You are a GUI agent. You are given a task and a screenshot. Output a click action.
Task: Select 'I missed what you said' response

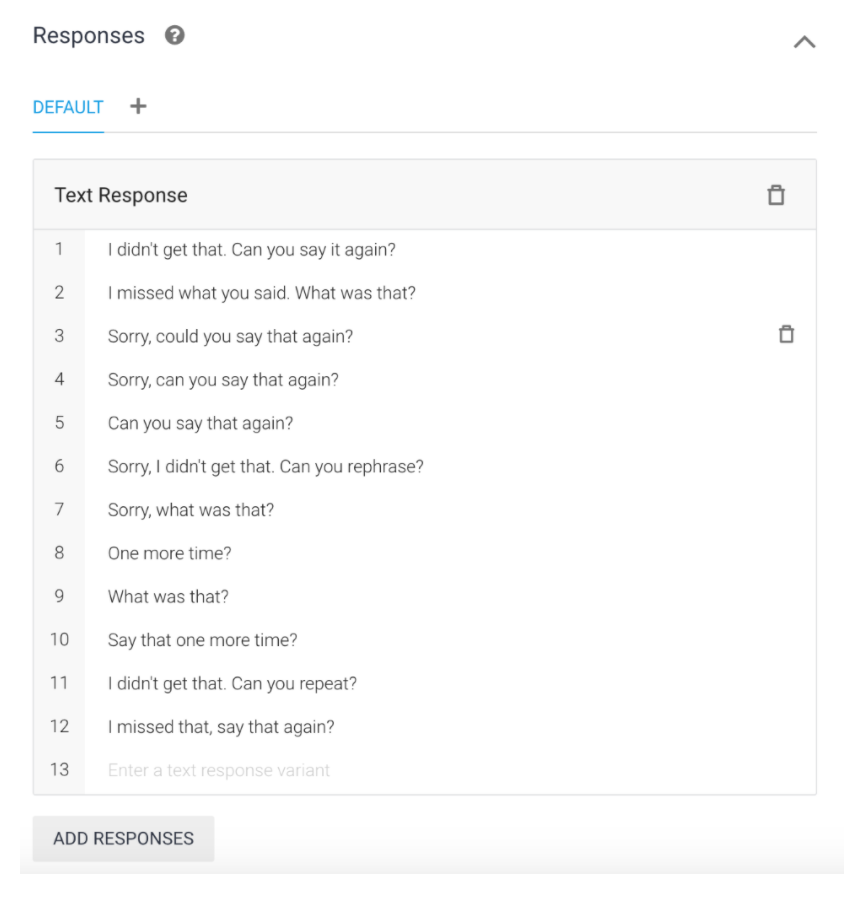(x=262, y=293)
